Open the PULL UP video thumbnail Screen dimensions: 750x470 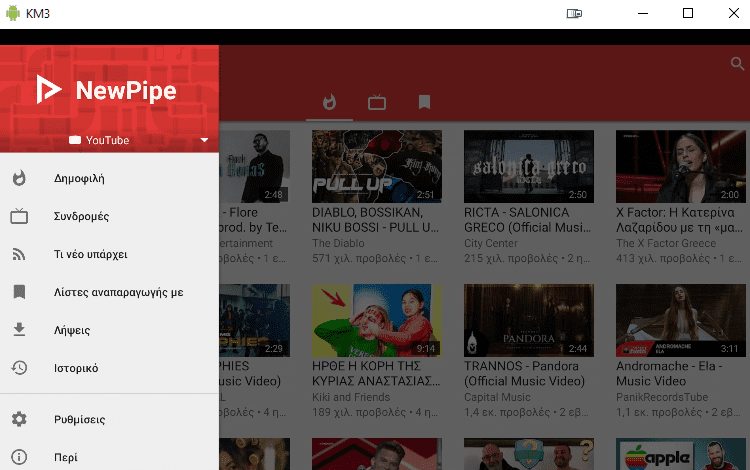[x=377, y=166]
